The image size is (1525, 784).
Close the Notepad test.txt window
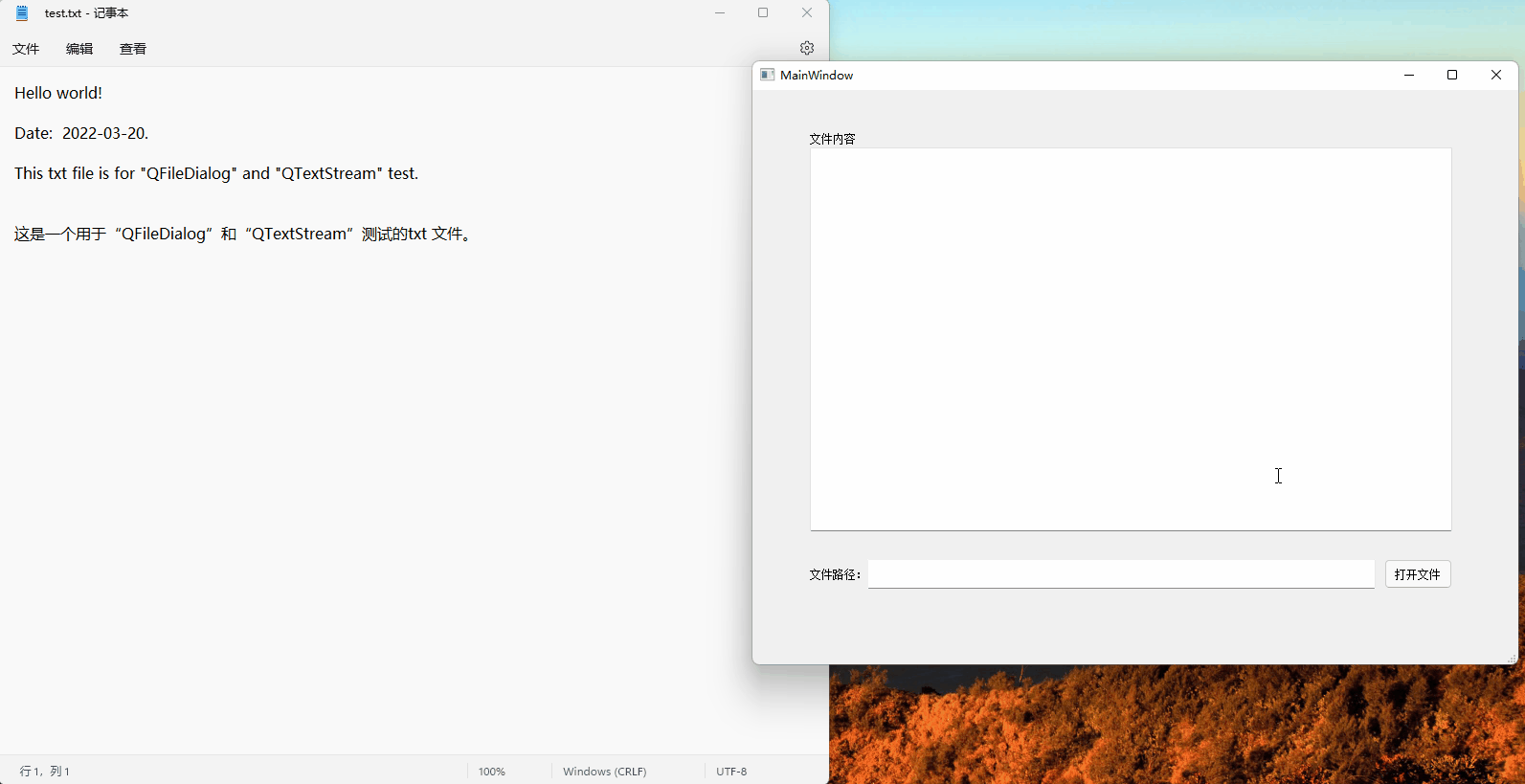tap(807, 13)
